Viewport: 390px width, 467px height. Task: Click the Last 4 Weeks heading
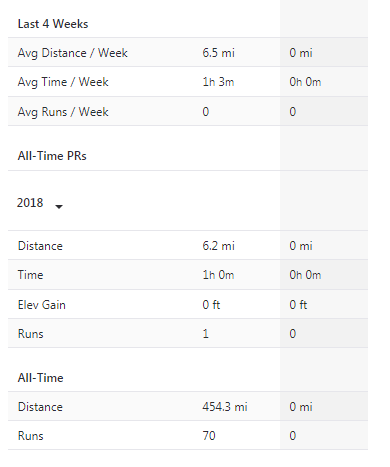coord(53,24)
